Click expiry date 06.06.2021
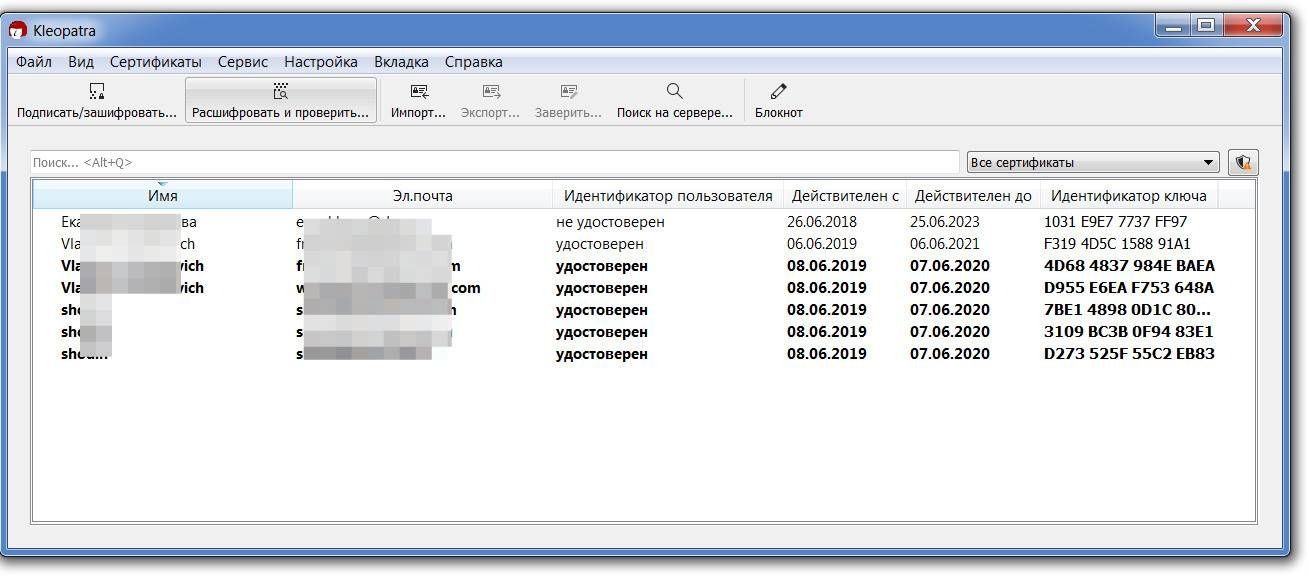This screenshot has width=1309, height=576. click(x=945, y=244)
